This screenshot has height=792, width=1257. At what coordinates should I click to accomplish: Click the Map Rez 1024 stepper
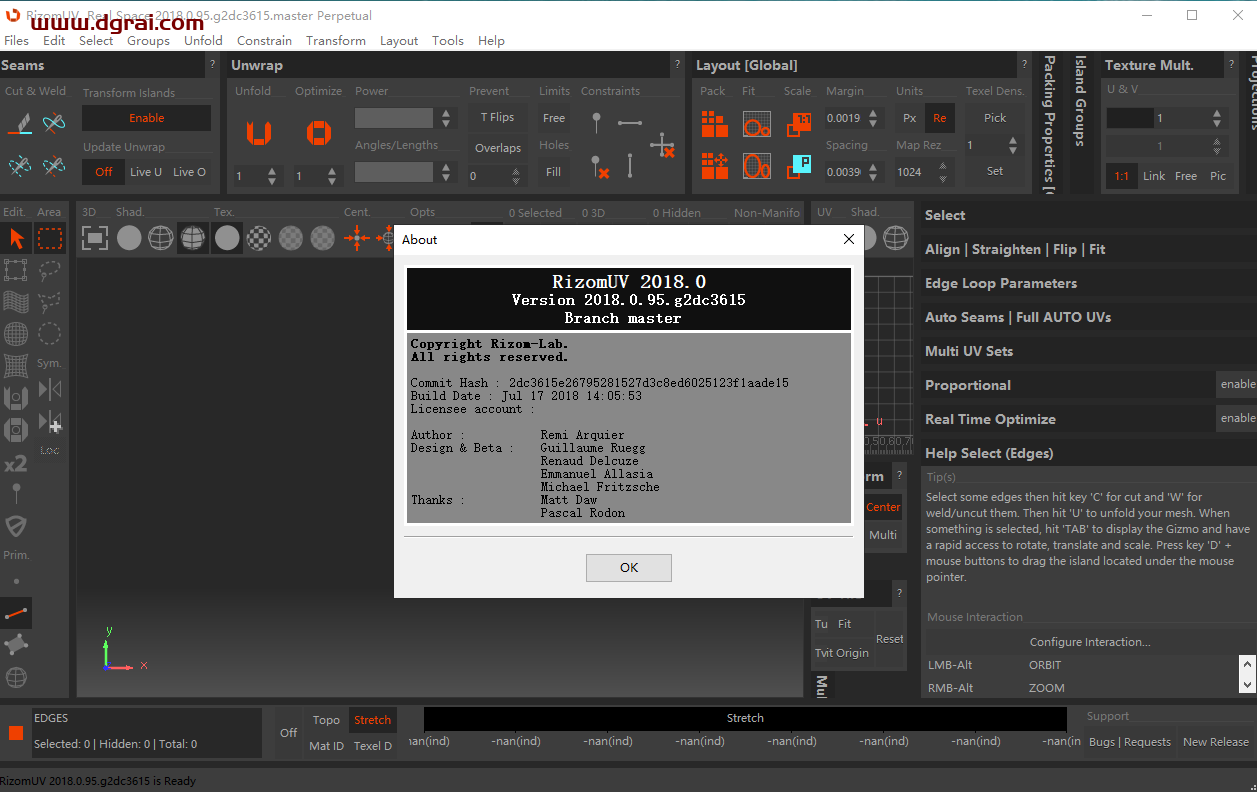pyautogui.click(x=942, y=172)
